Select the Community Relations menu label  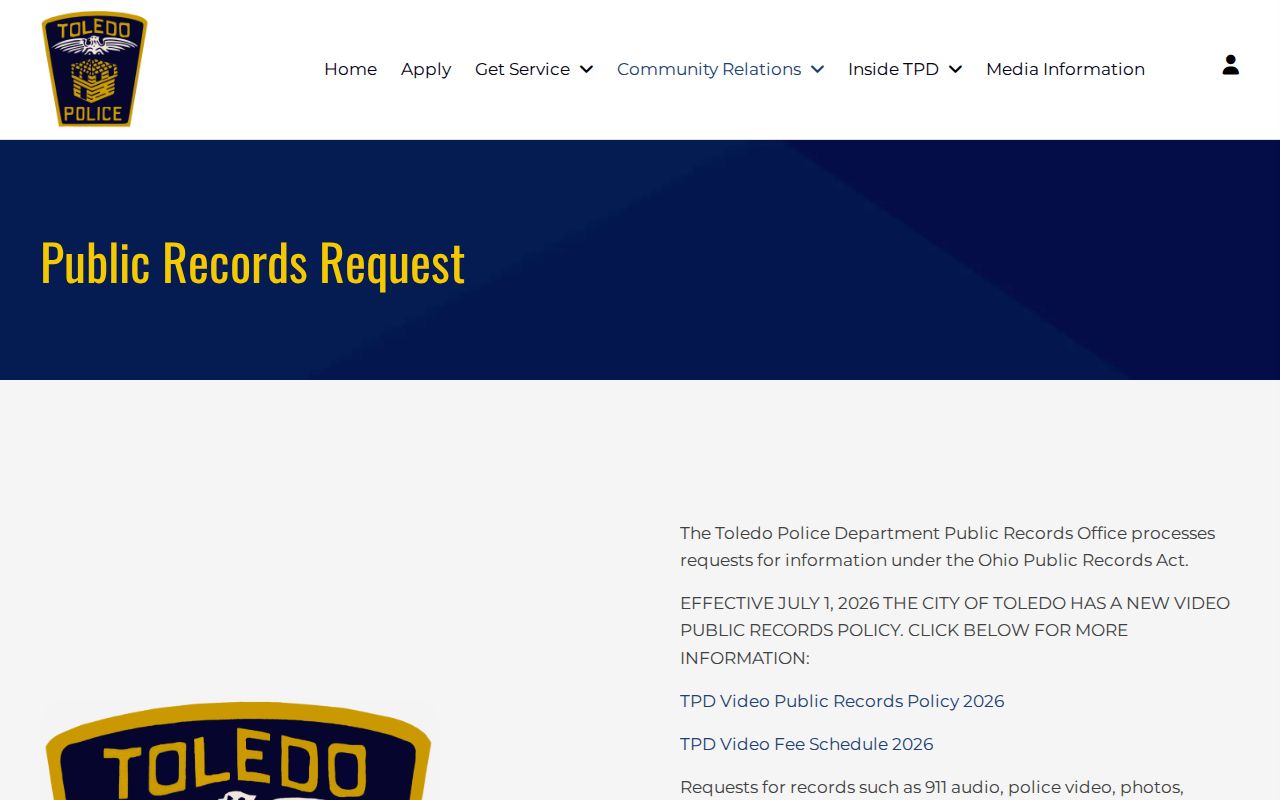click(709, 69)
